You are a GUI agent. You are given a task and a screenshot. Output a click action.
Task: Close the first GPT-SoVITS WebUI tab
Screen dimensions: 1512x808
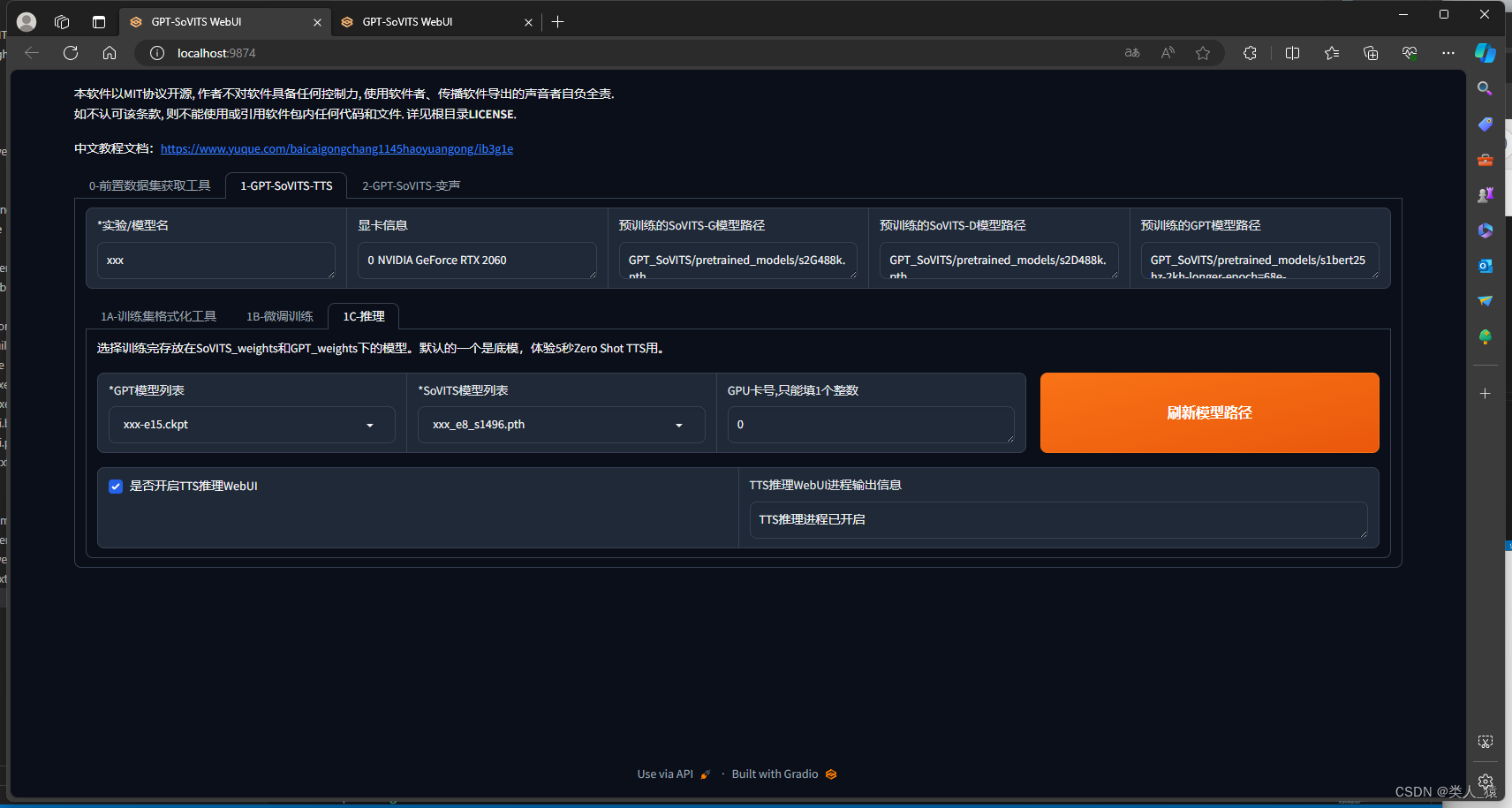coord(317,22)
